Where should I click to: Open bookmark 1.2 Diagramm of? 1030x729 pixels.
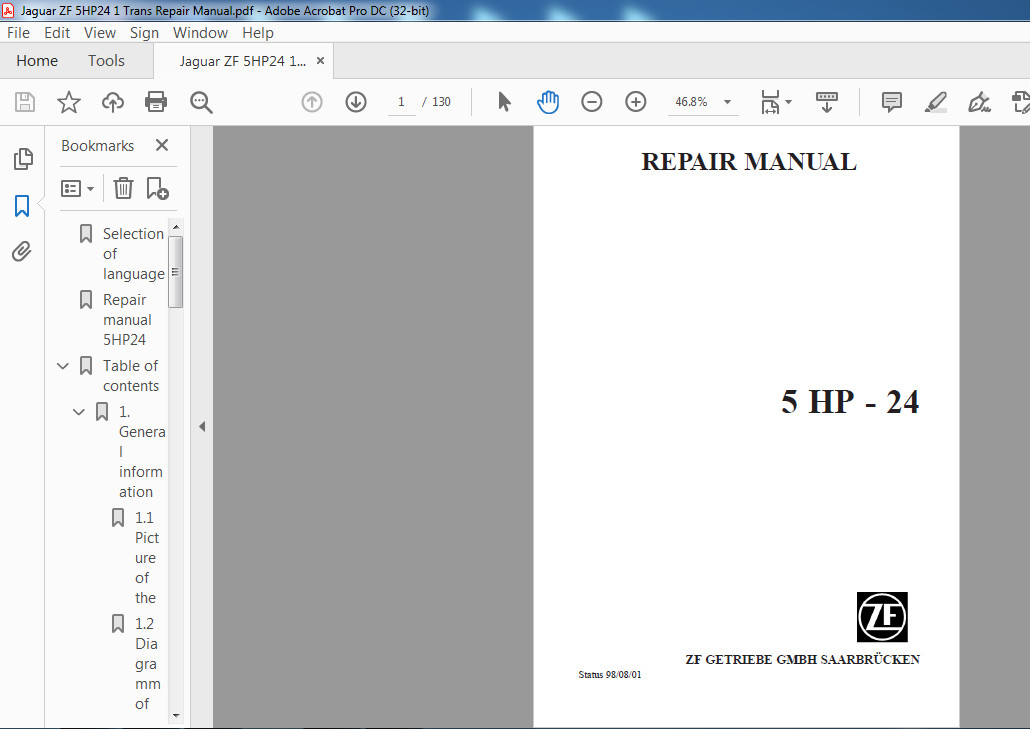[x=147, y=663]
